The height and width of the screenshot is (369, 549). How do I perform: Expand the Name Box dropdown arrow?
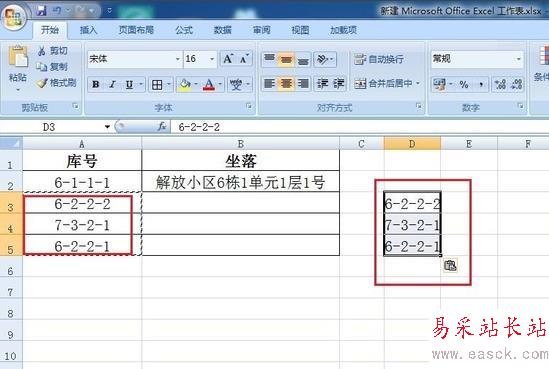pos(107,127)
